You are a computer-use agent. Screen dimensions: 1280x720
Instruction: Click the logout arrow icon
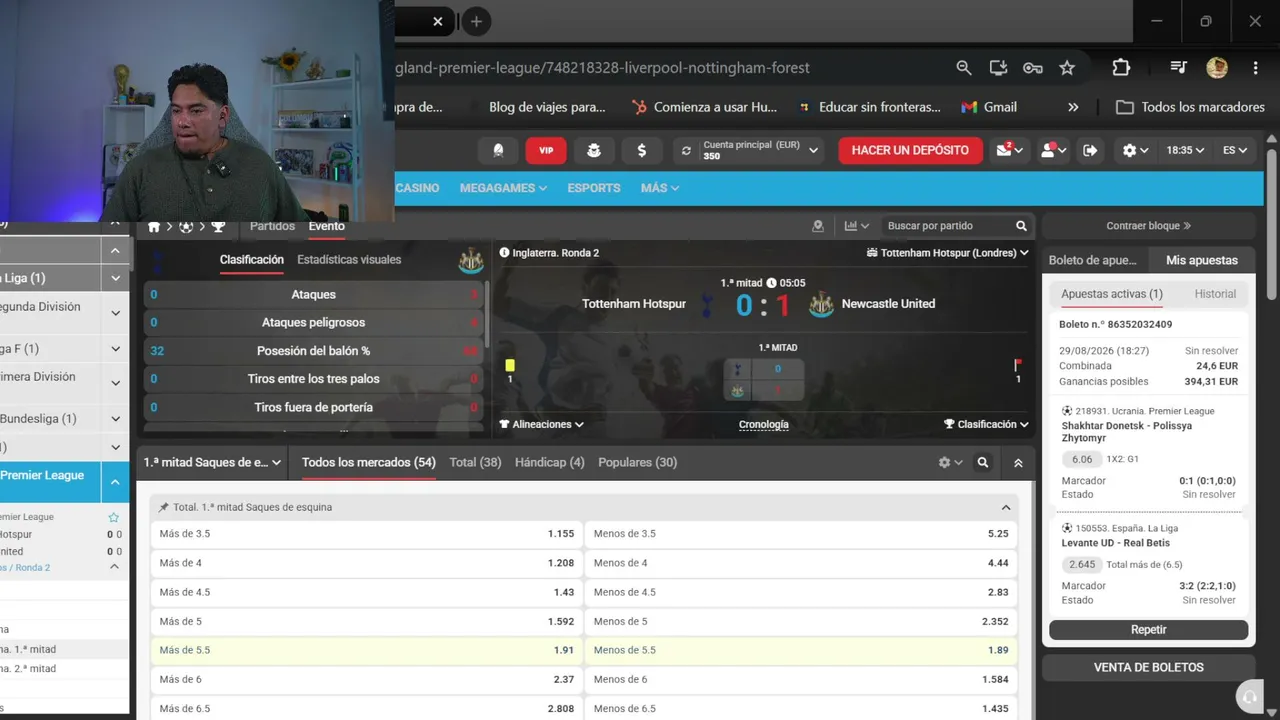[x=1090, y=150]
